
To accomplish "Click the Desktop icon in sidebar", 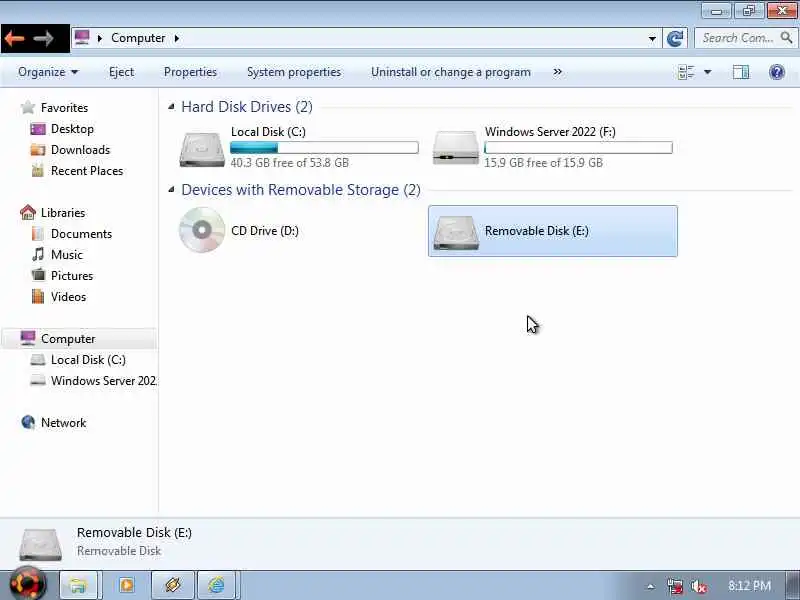I will pos(38,129).
